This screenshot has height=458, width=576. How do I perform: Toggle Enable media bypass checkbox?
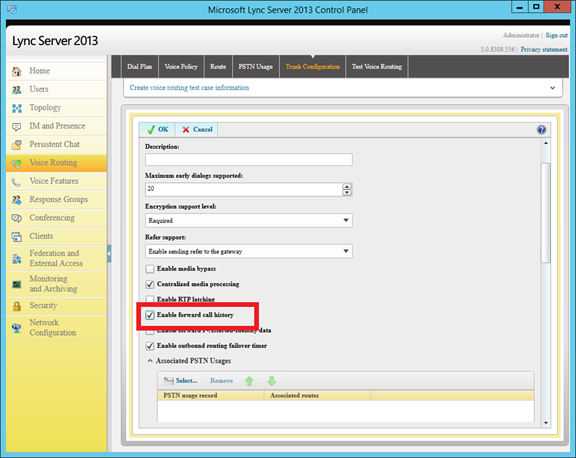point(150,269)
